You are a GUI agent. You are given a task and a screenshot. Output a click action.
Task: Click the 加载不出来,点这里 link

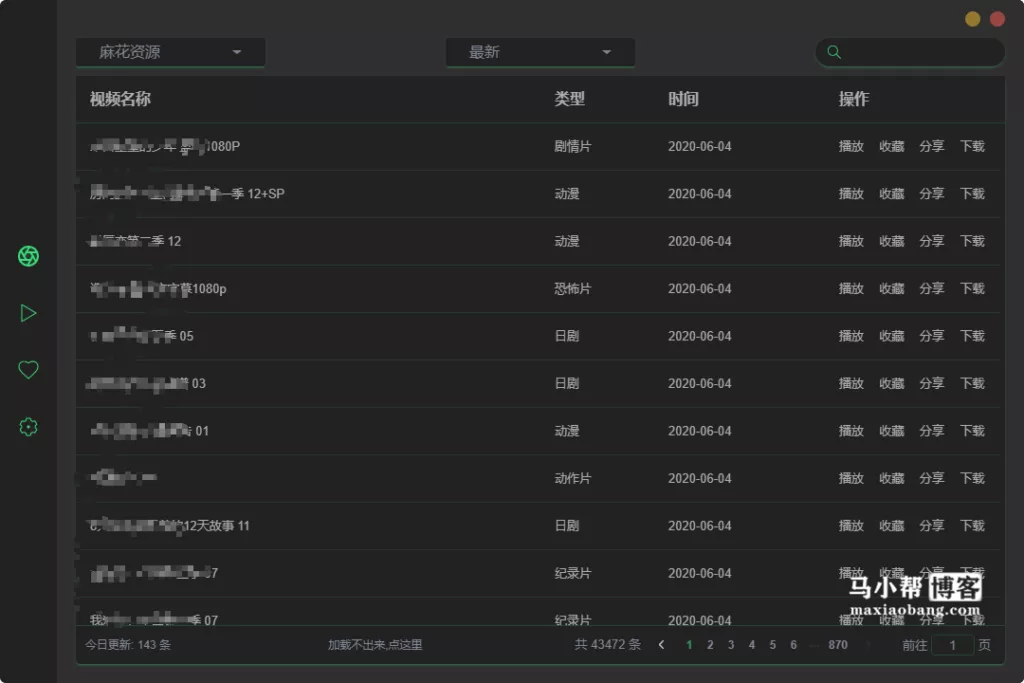(x=375, y=645)
